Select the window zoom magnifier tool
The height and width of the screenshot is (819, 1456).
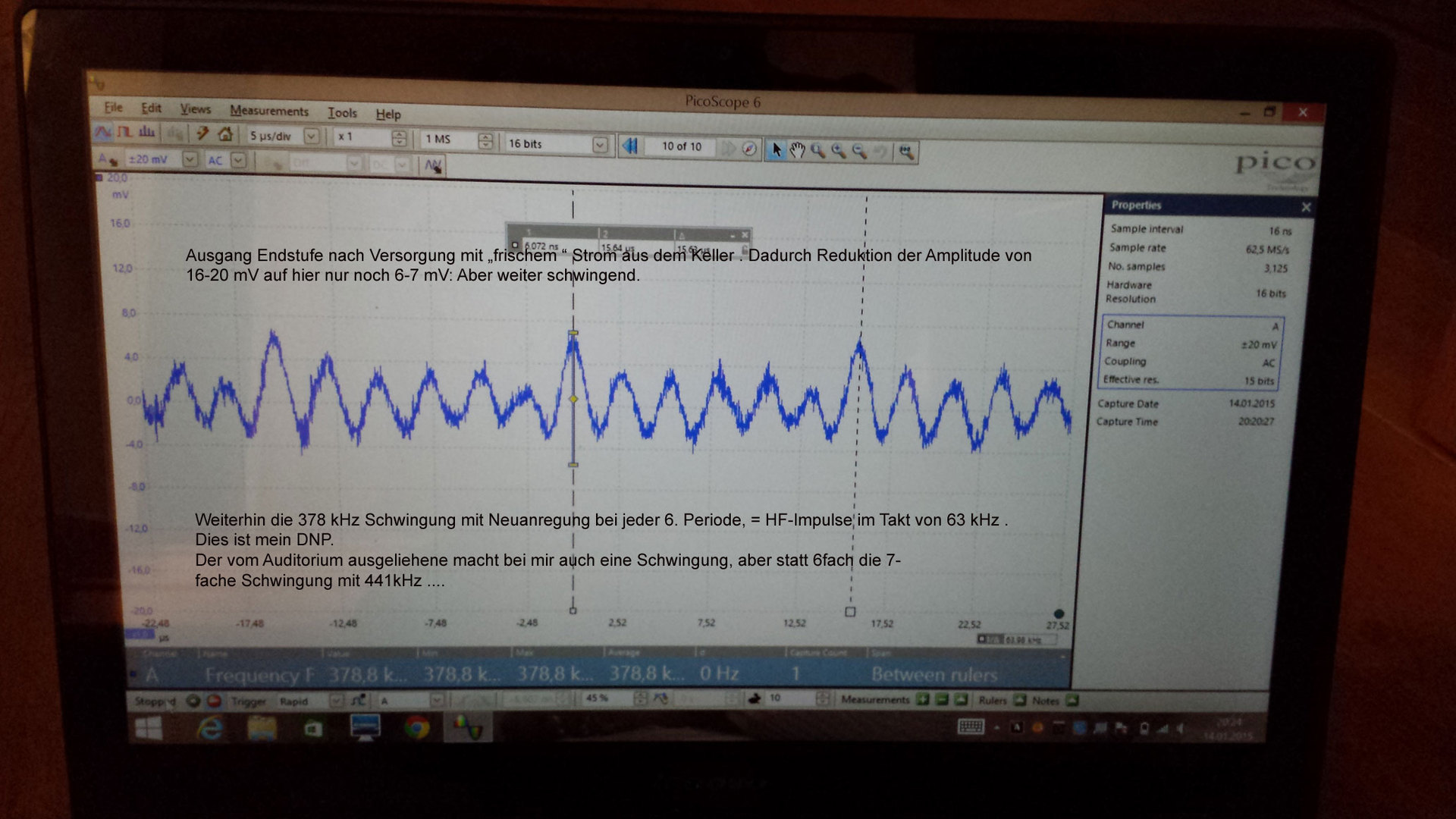point(817,150)
